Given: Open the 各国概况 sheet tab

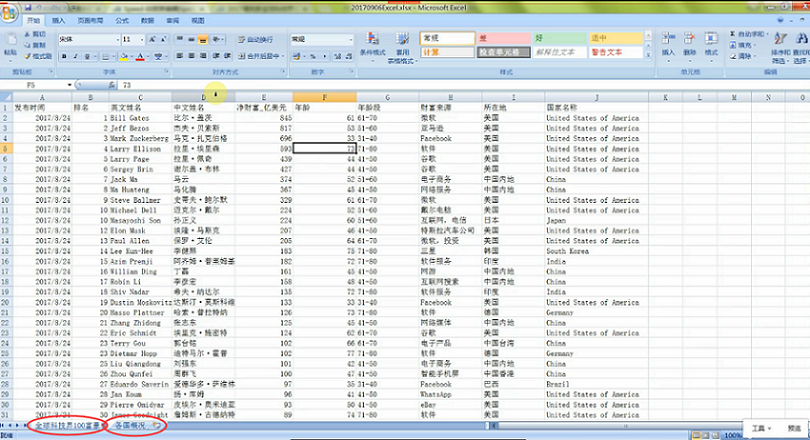Looking at the screenshot, I should tap(130, 426).
